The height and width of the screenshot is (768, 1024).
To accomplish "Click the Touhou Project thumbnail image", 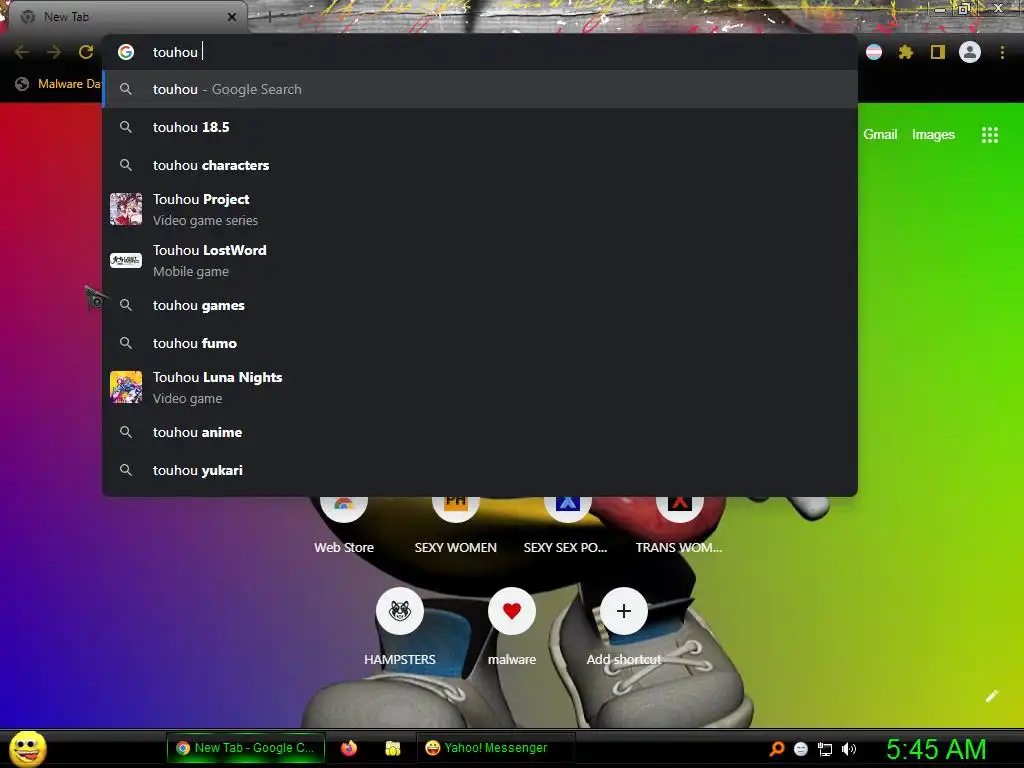I will click(126, 210).
